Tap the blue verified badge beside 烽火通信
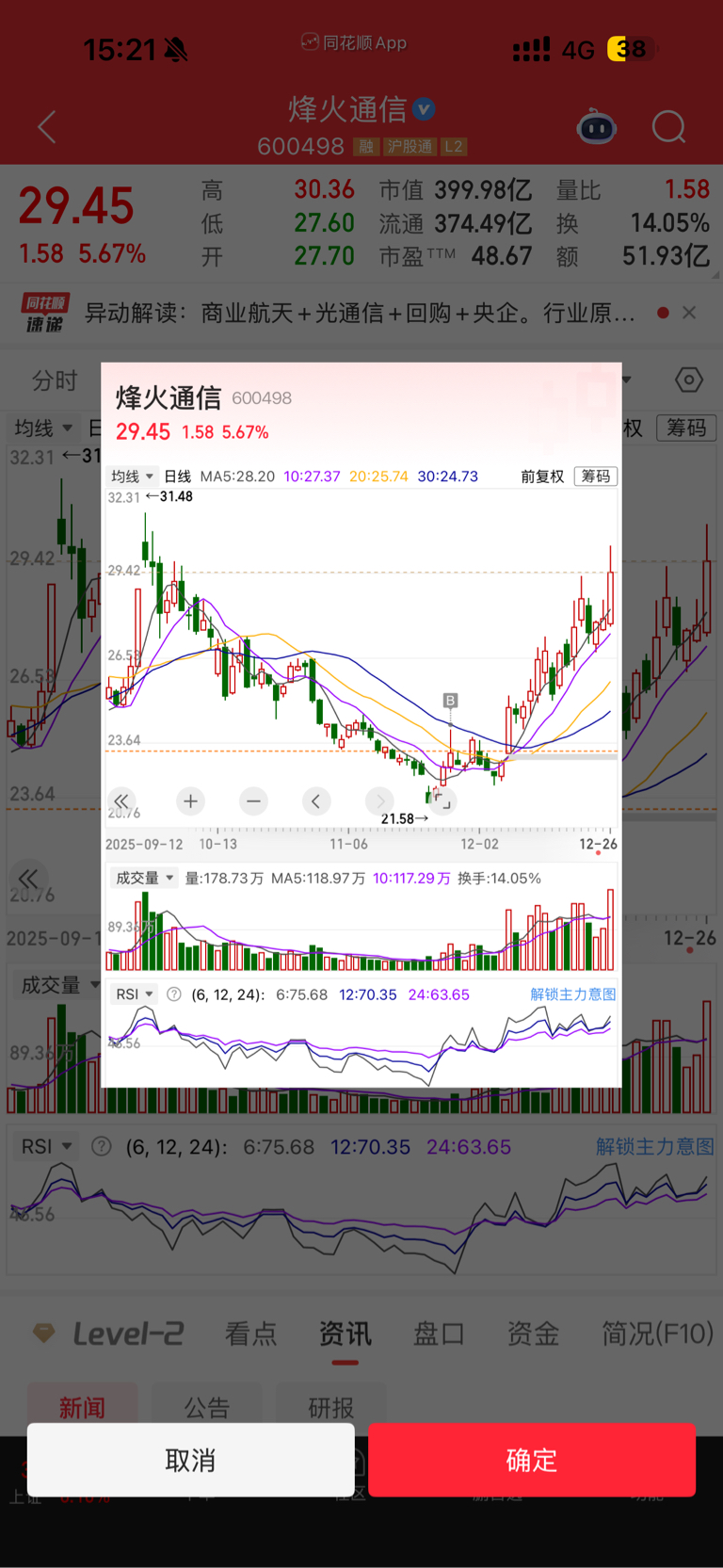This screenshot has height=1568, width=723. 425,109
